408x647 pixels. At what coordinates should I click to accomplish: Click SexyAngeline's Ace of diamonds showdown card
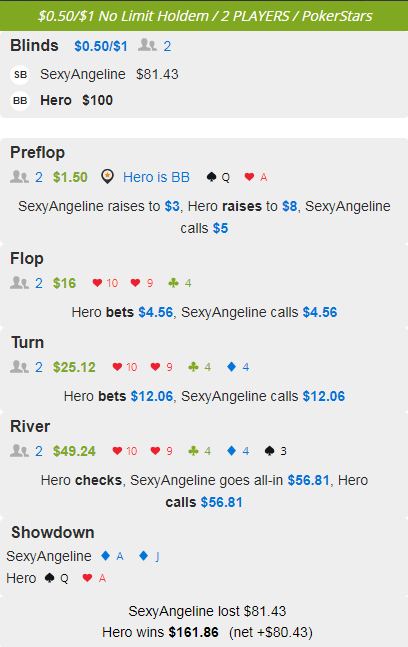(112, 556)
